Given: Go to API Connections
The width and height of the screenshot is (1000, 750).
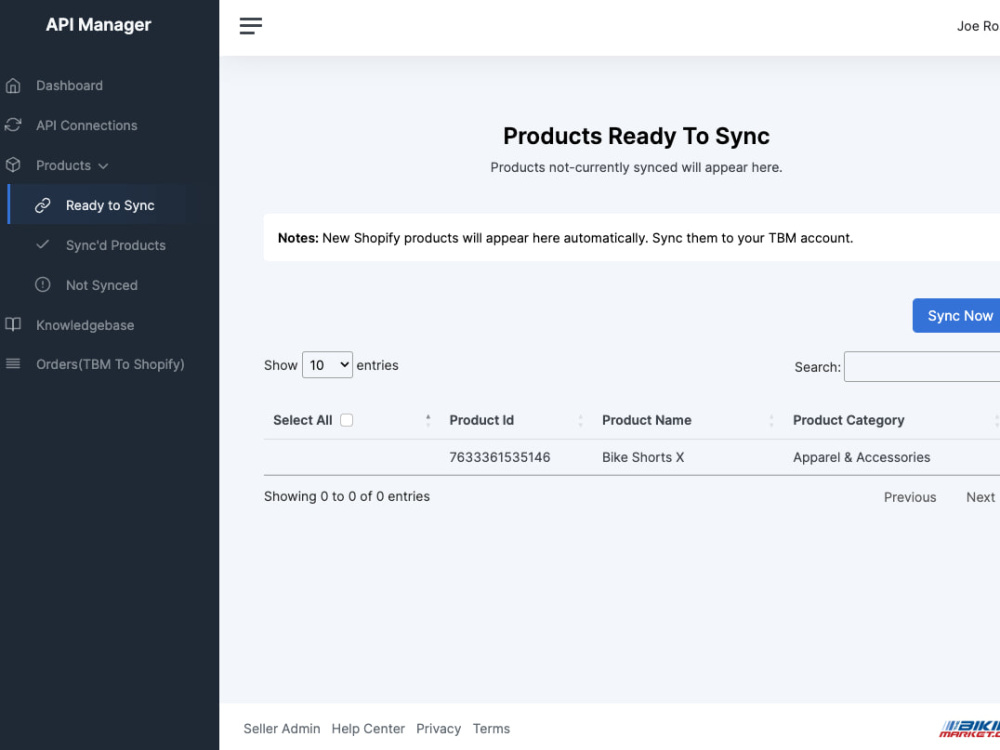Looking at the screenshot, I should pos(87,126).
